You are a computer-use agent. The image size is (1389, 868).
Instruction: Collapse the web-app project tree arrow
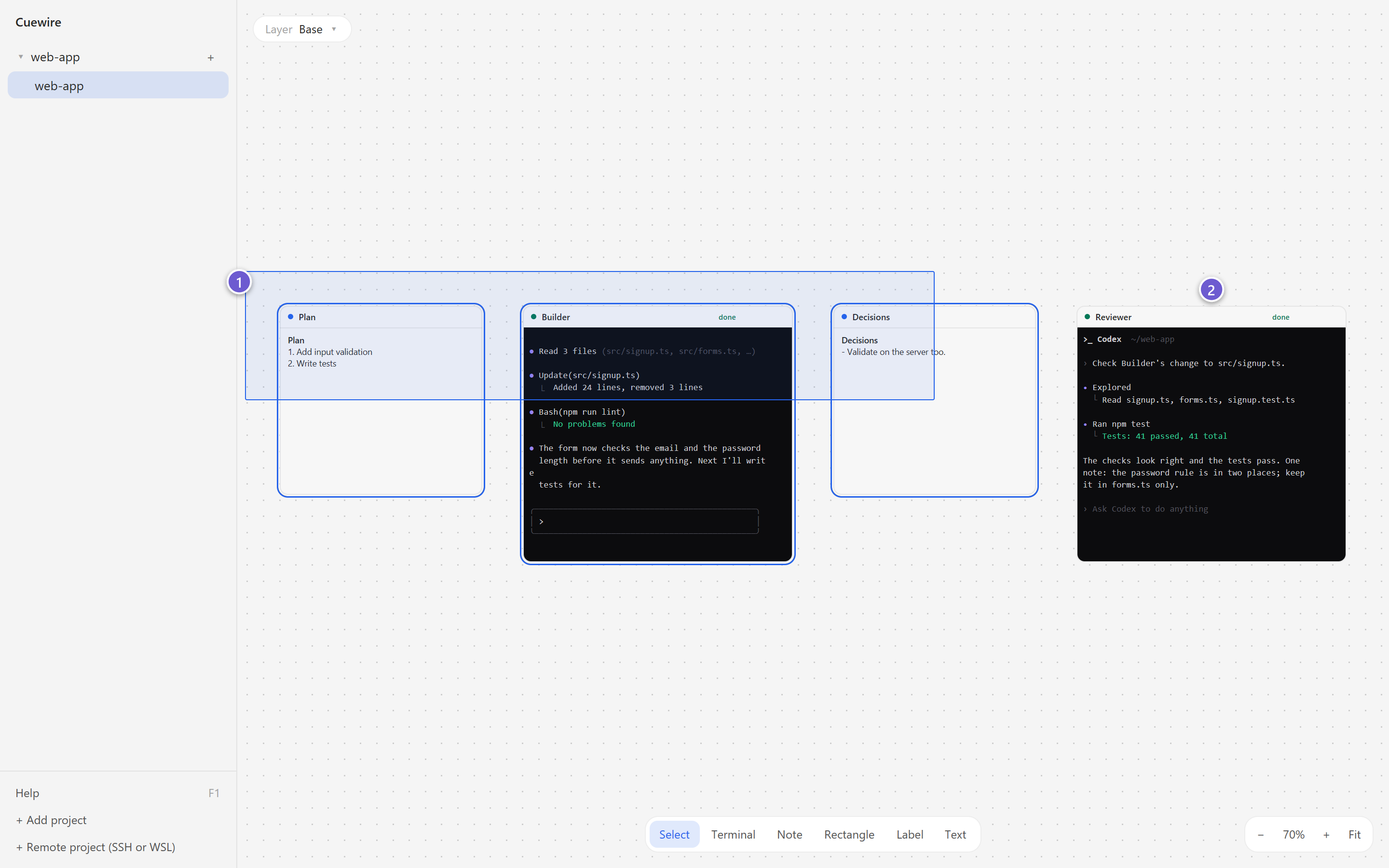tap(21, 57)
